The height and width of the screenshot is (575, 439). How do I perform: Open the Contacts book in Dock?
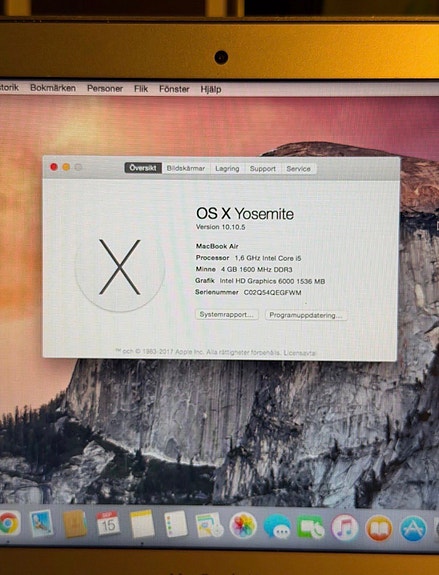click(75, 524)
